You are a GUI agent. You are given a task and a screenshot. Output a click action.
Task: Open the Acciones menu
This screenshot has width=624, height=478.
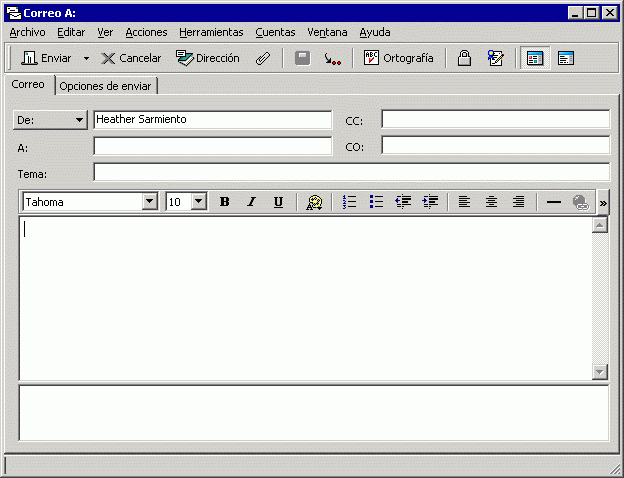point(146,32)
